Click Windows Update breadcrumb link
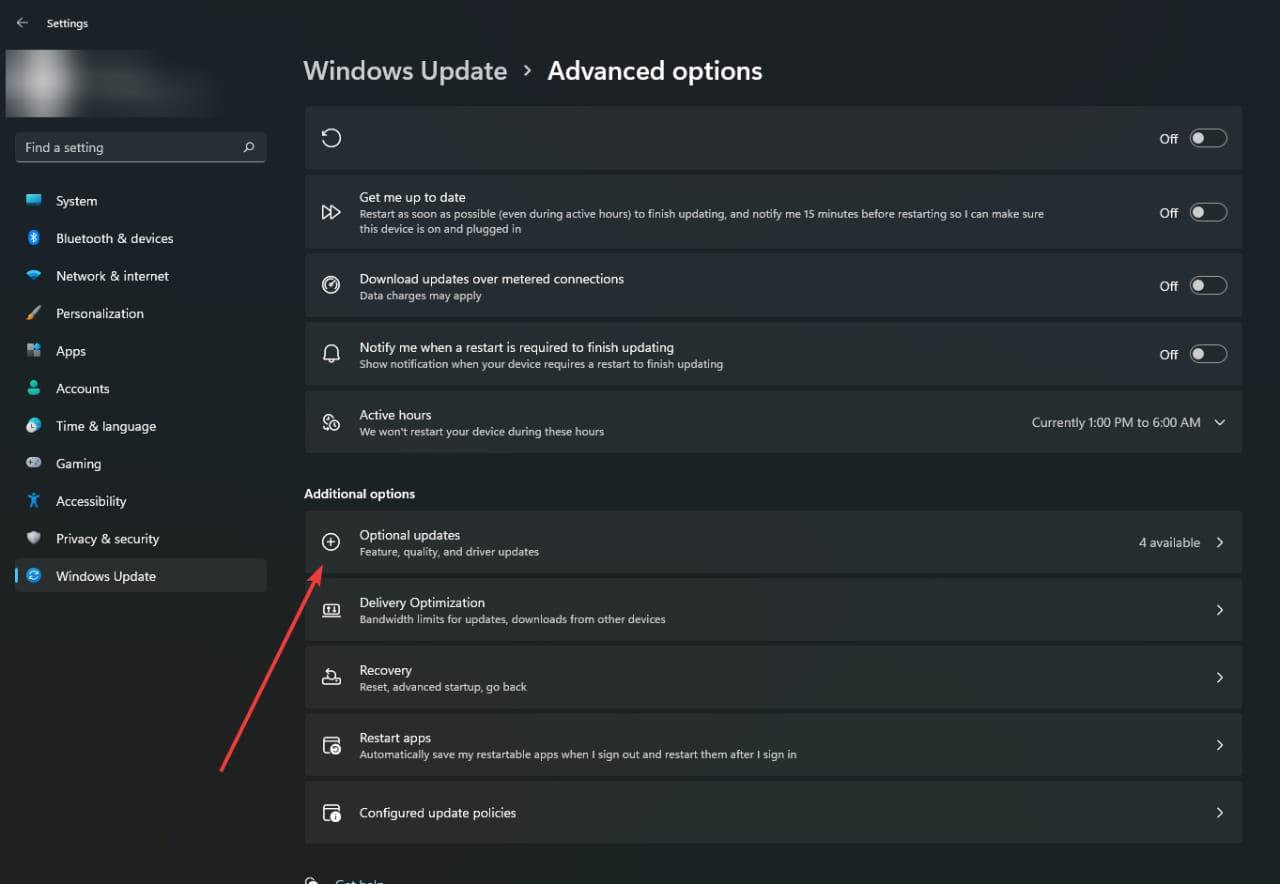This screenshot has width=1280, height=884. (x=405, y=71)
